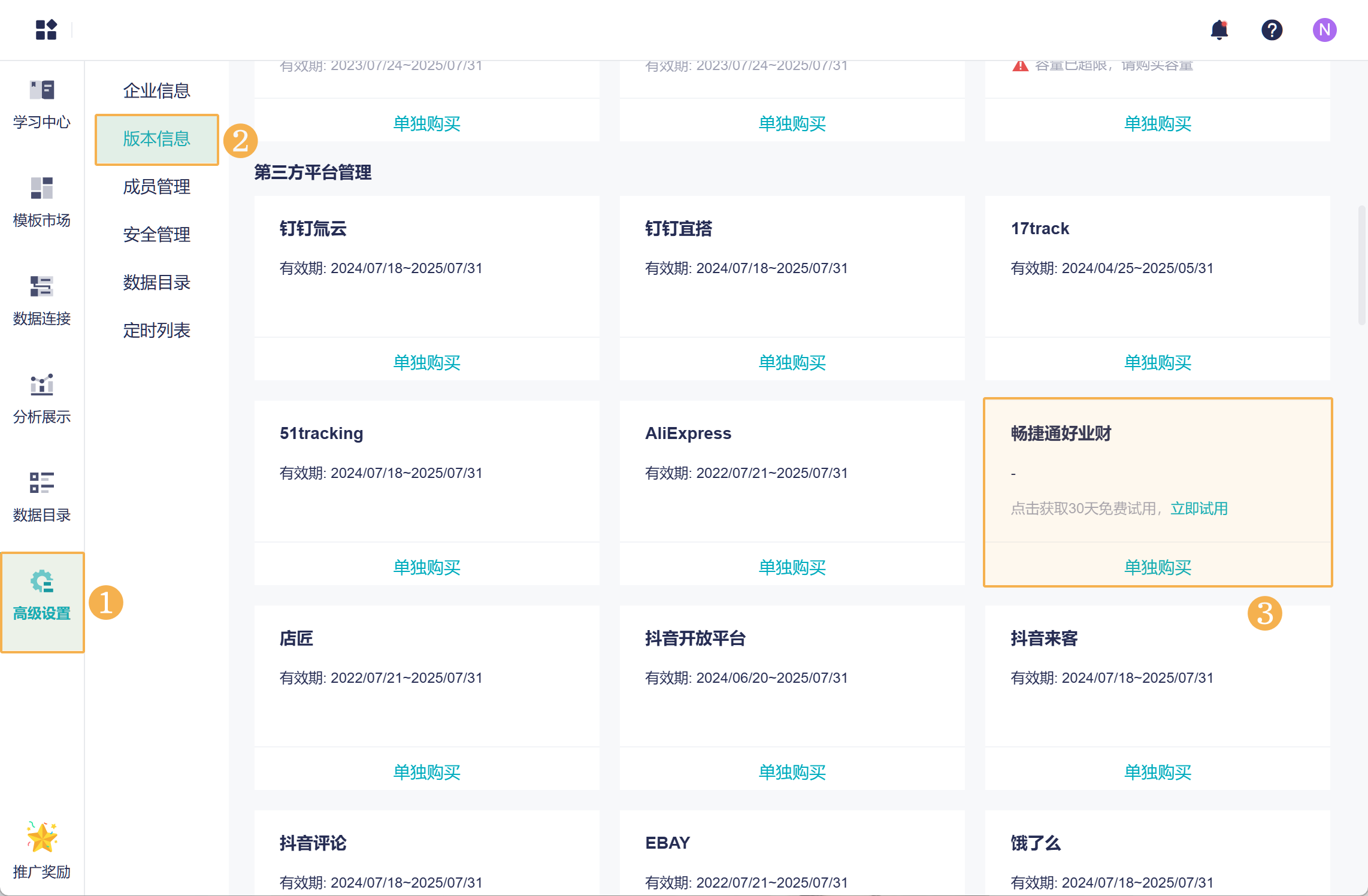Viewport: 1368px width, 896px height.
Task: Click 单独购买 under 抖音来客
Action: coord(1157,772)
